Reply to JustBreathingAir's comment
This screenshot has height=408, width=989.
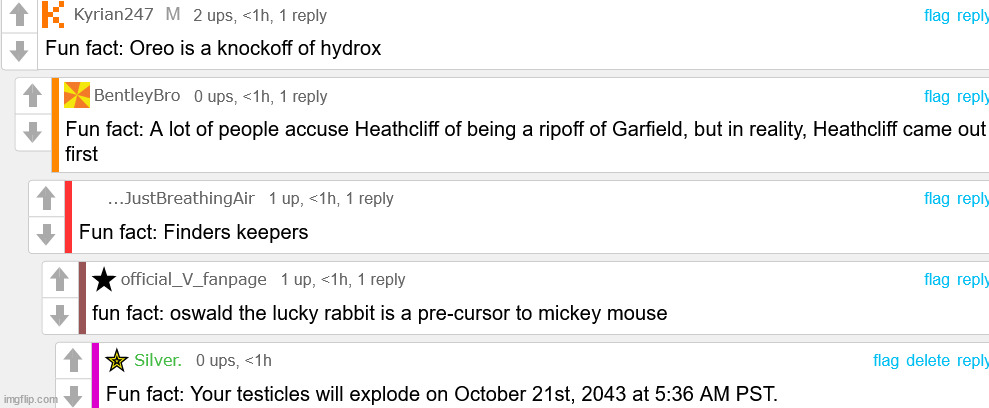pyautogui.click(x=972, y=198)
